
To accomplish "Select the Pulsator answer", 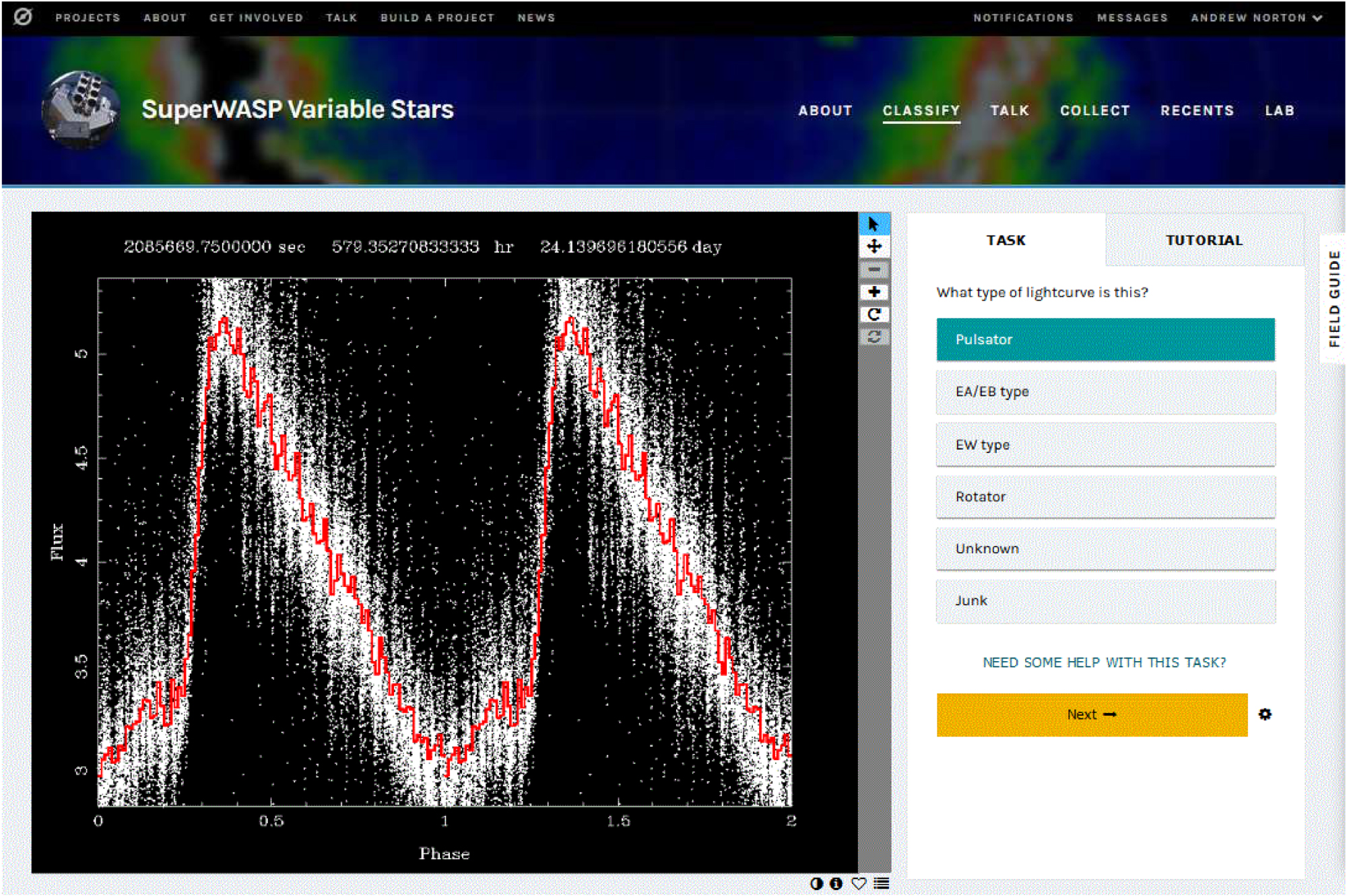I will click(1105, 339).
